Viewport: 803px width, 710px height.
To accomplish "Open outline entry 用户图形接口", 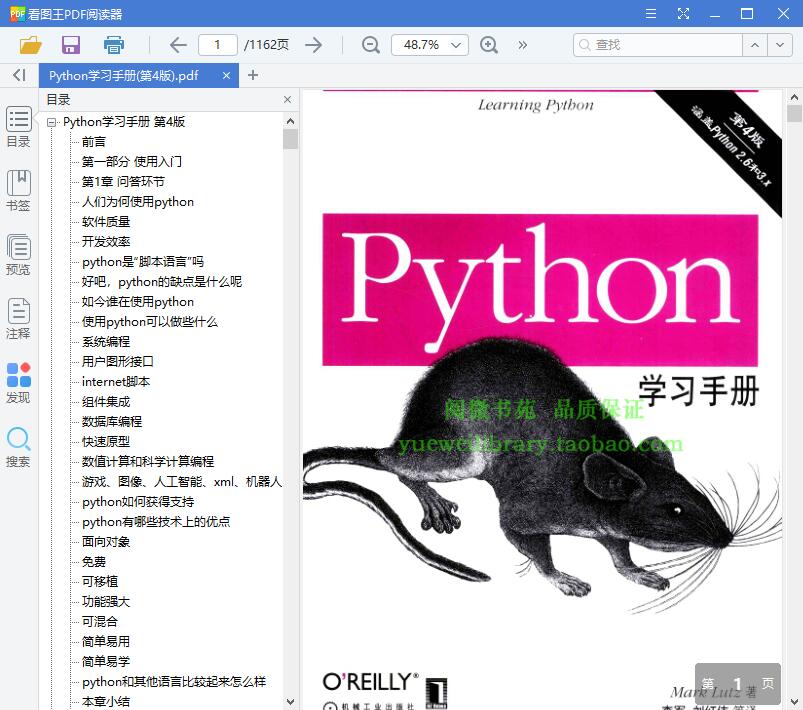I will [x=118, y=362].
